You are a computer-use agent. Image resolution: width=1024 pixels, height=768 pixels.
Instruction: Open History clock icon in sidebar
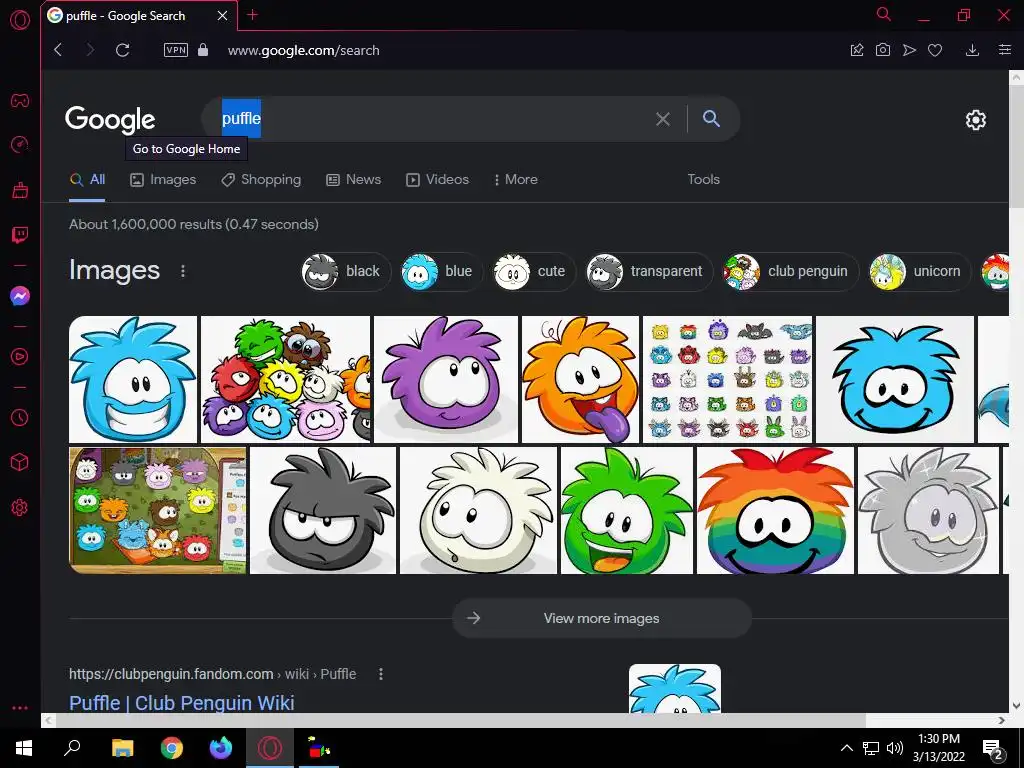point(20,417)
